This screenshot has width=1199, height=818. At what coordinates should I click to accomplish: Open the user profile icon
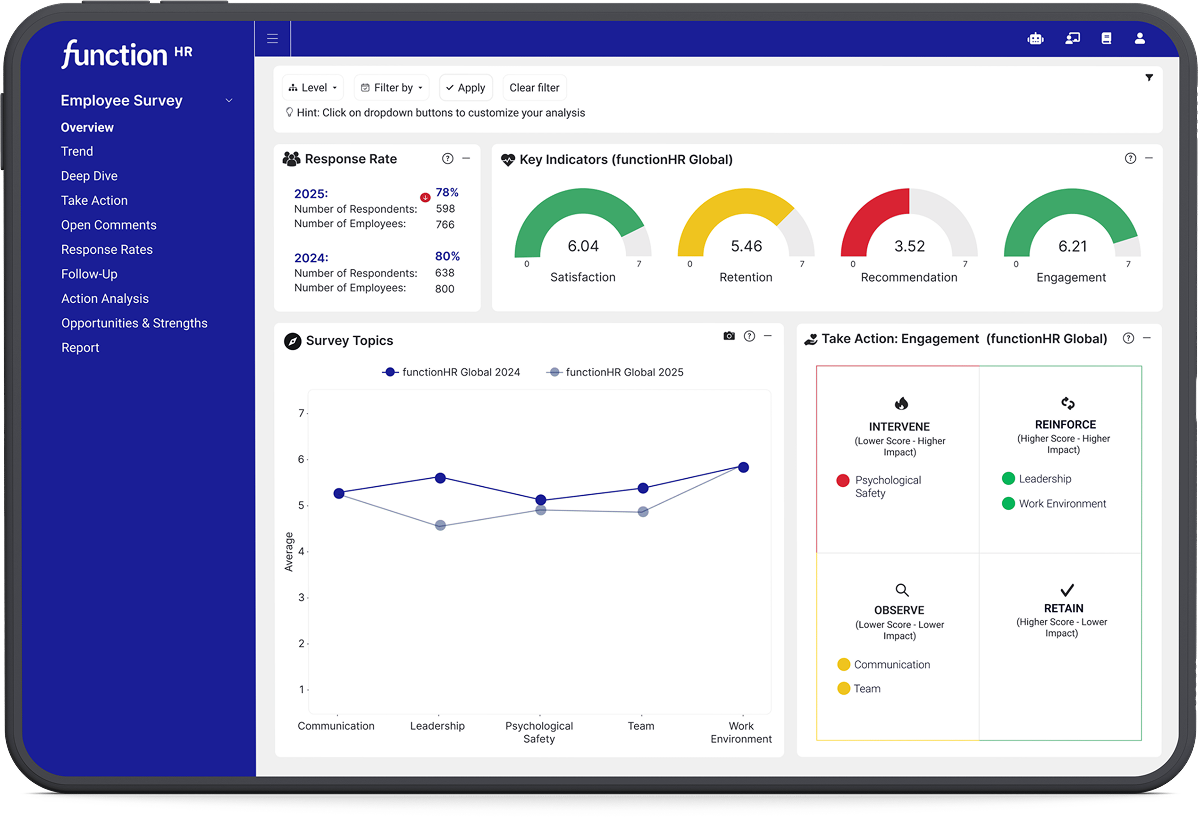tap(1139, 38)
